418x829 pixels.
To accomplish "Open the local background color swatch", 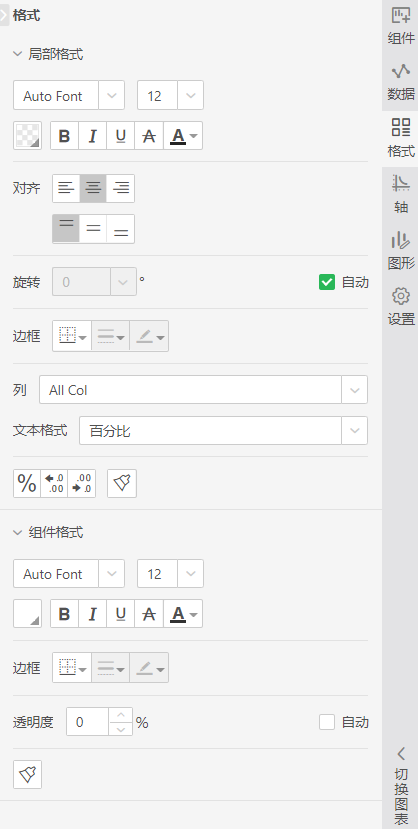I will click(x=27, y=136).
